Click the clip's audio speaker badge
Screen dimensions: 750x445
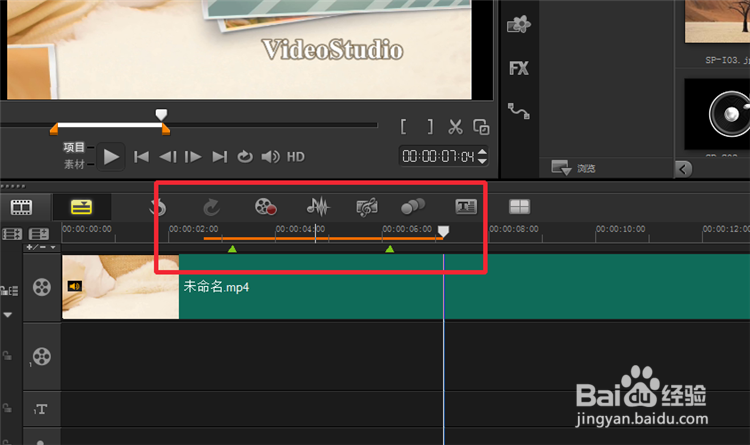(x=75, y=286)
